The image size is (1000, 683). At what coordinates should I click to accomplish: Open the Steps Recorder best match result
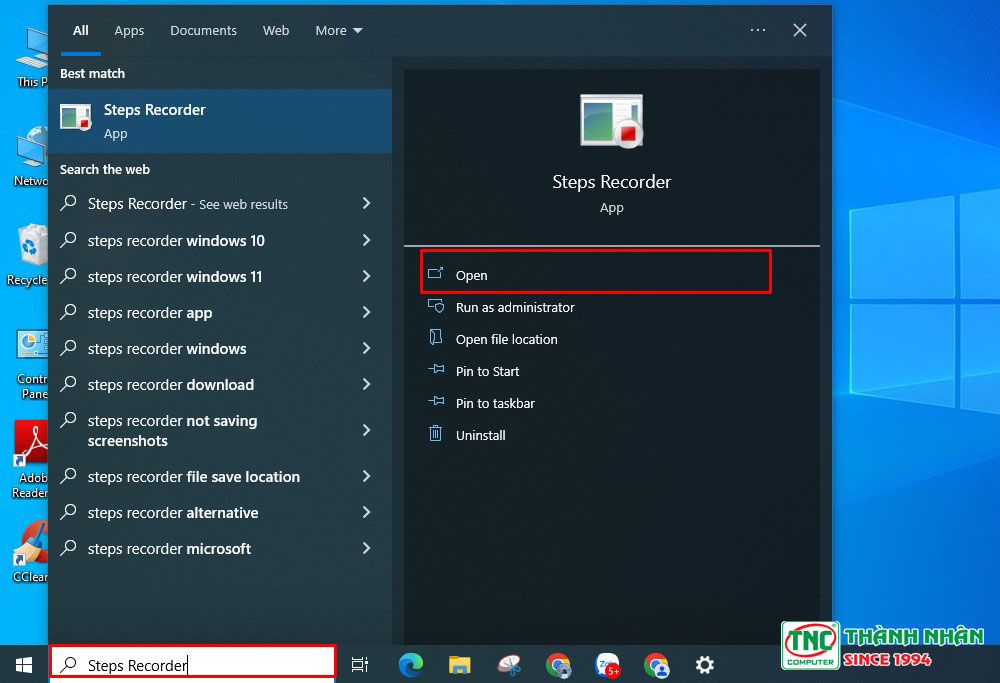pos(220,121)
